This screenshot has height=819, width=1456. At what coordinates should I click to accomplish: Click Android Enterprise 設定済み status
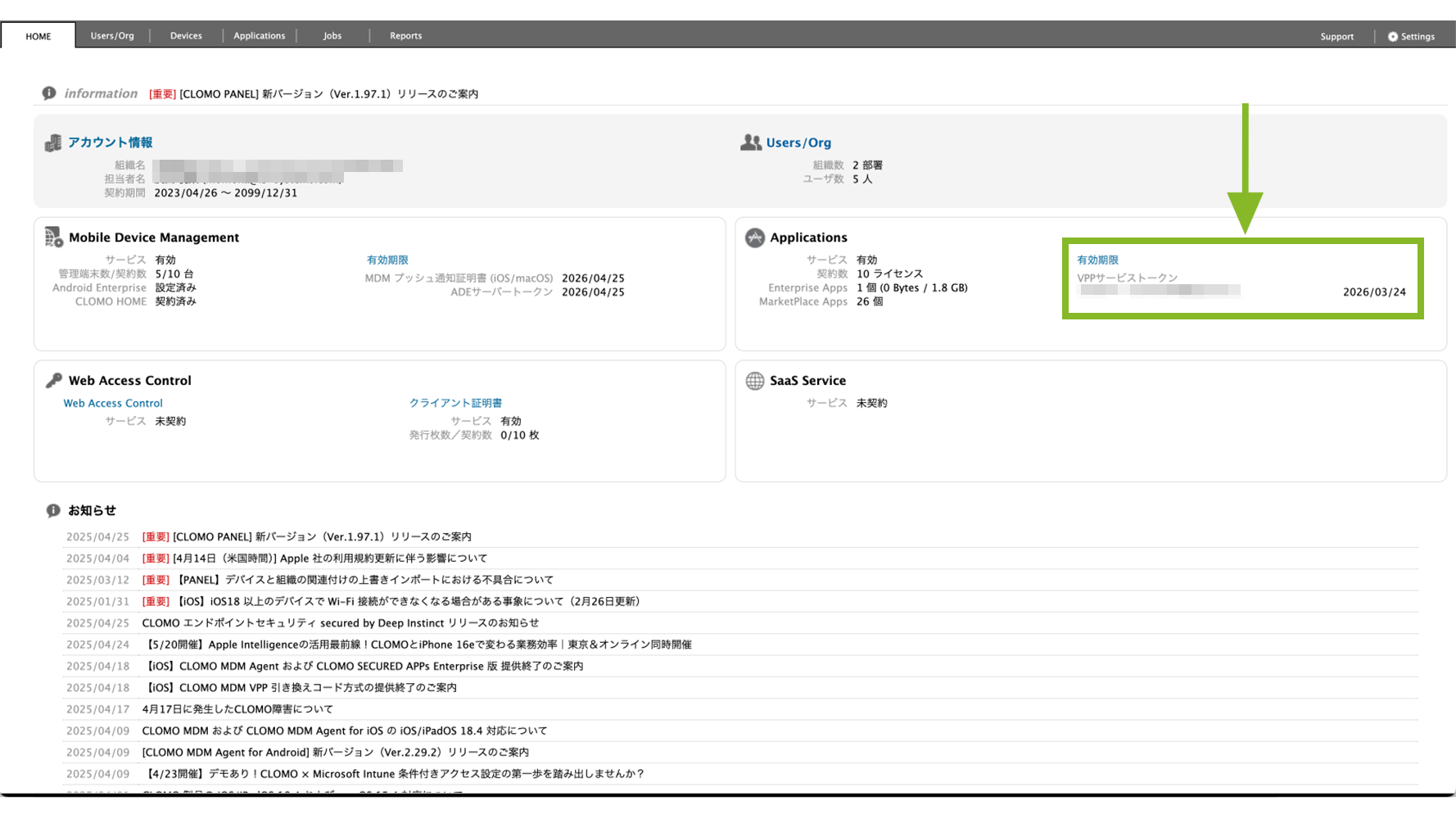point(175,287)
